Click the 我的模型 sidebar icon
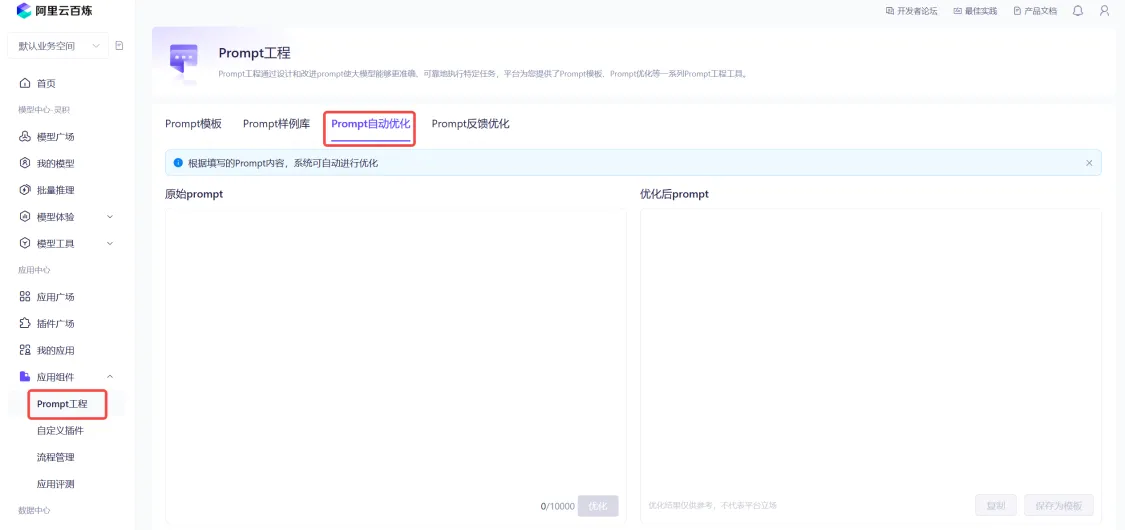The image size is (1125, 530). [x=25, y=164]
